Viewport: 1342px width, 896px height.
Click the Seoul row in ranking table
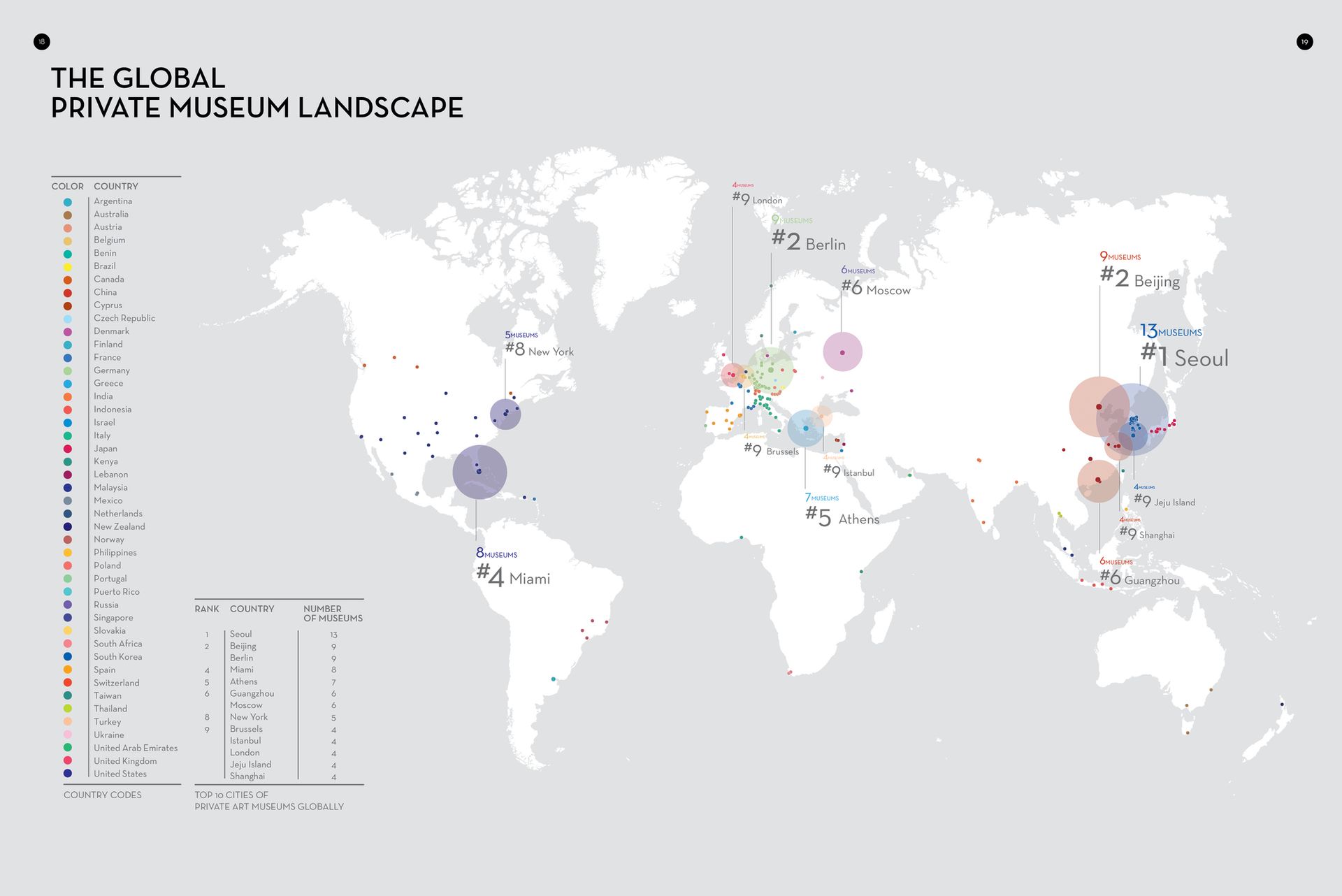tap(240, 634)
